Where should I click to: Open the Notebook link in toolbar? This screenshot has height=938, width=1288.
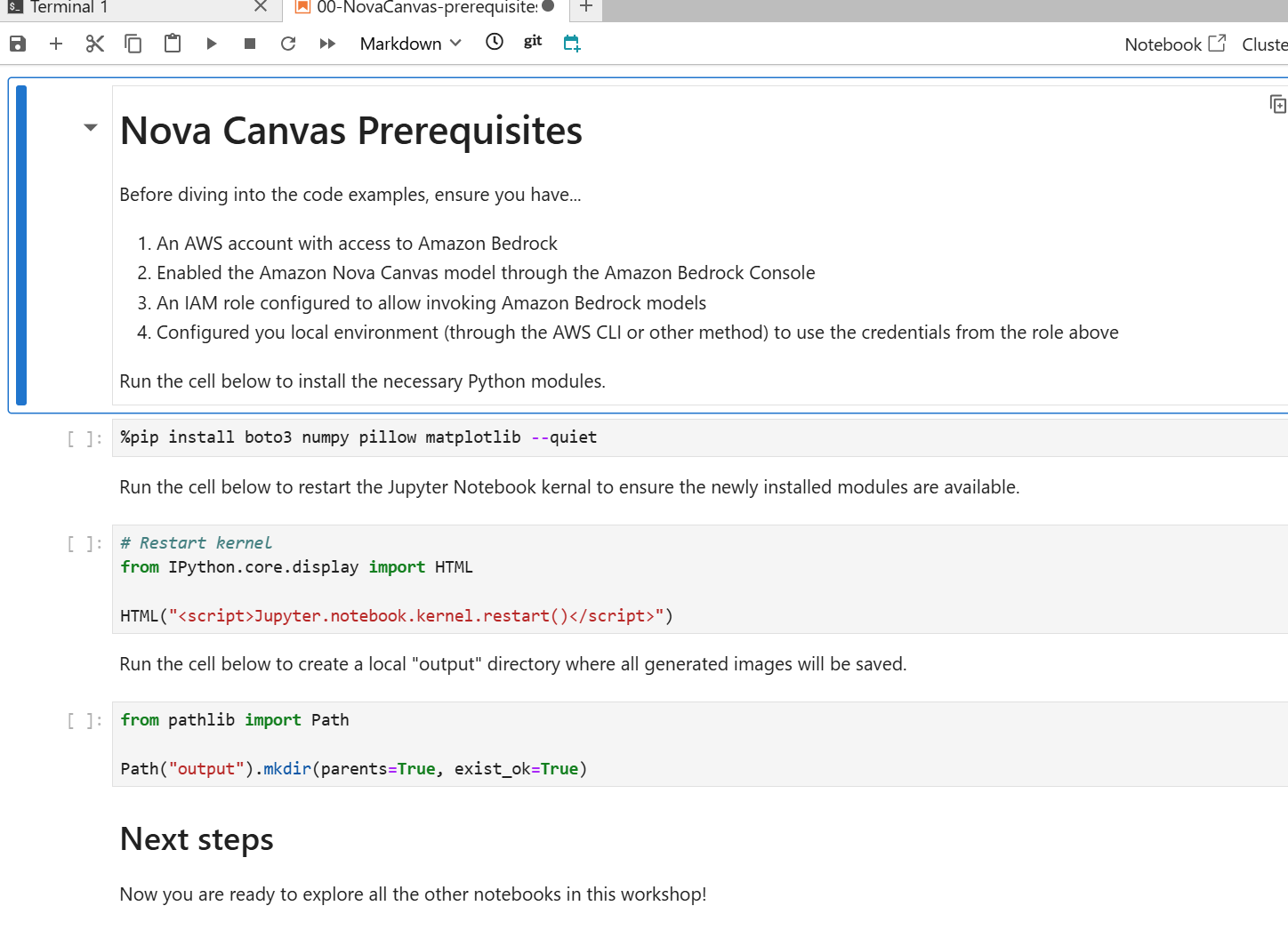point(1175,44)
